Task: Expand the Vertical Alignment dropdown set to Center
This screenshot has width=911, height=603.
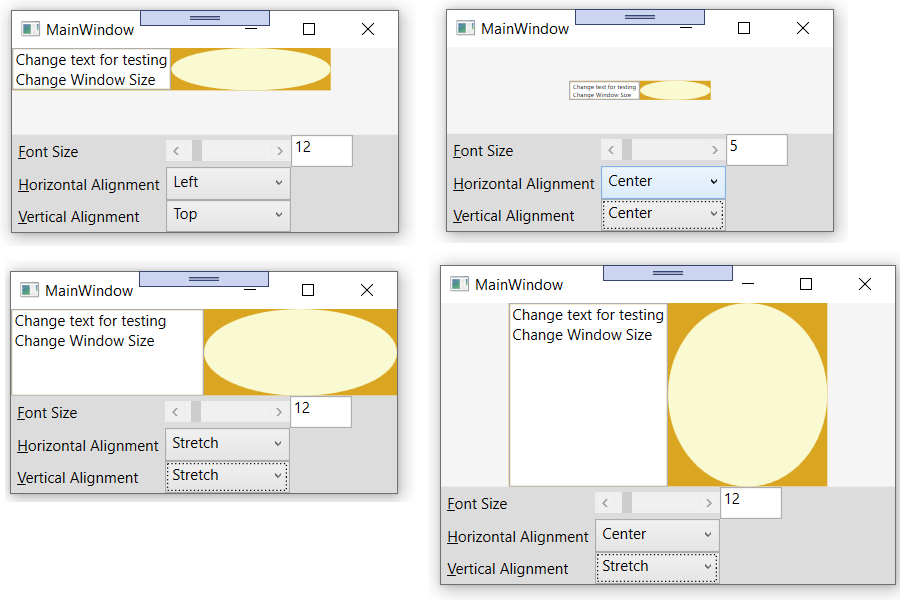Action: point(662,214)
